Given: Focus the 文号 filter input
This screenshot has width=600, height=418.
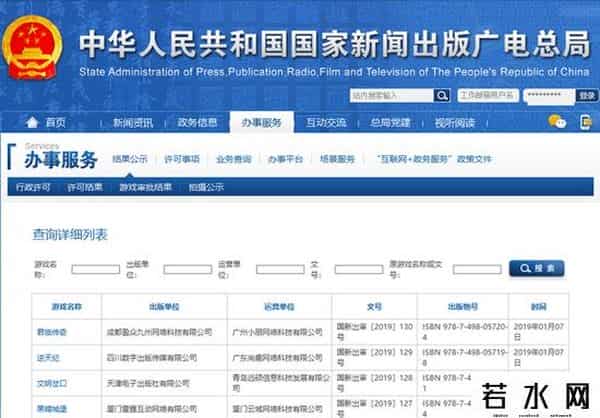Looking at the screenshot, I should click(x=359, y=269).
